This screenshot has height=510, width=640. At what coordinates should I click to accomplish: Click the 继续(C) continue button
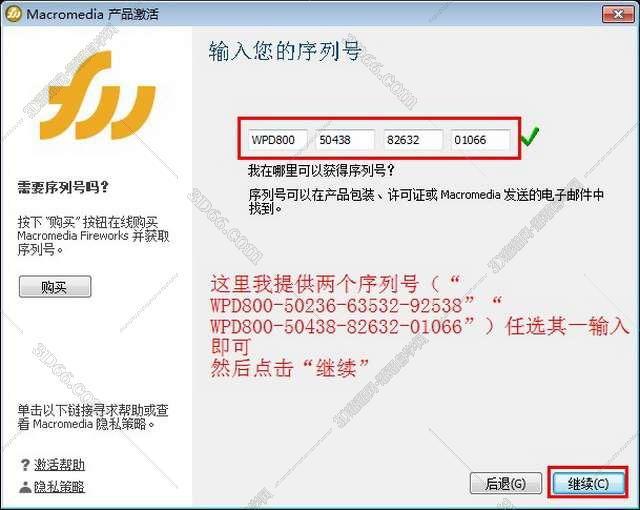(x=588, y=483)
